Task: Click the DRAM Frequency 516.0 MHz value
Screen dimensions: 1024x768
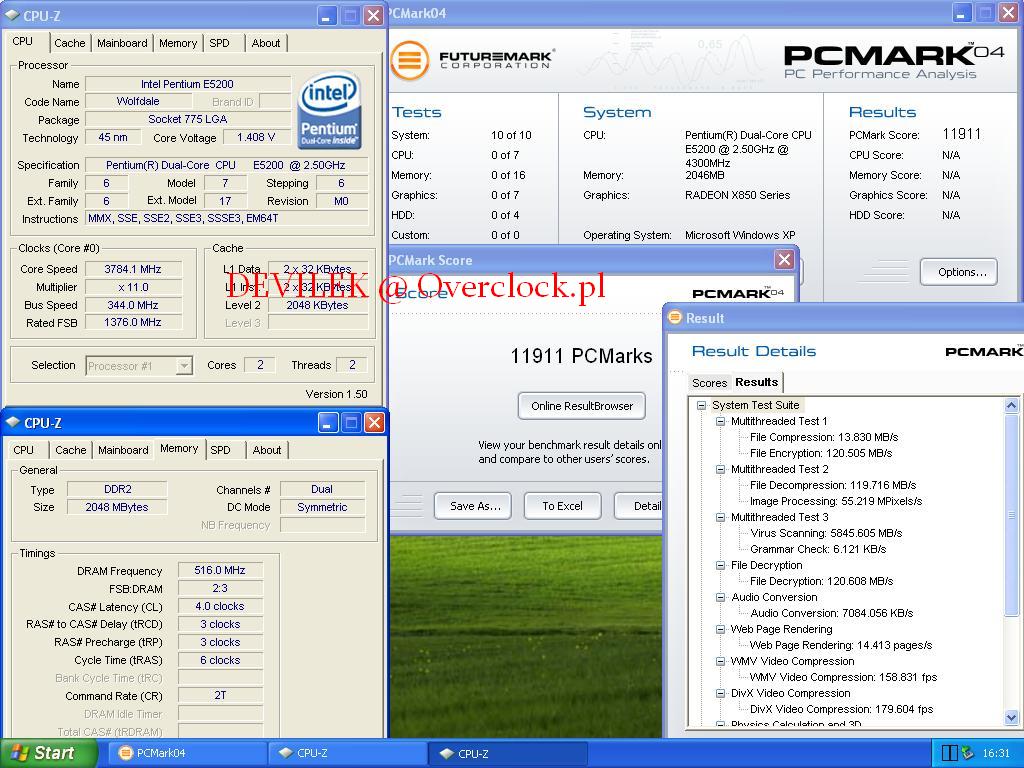Action: 220,570
